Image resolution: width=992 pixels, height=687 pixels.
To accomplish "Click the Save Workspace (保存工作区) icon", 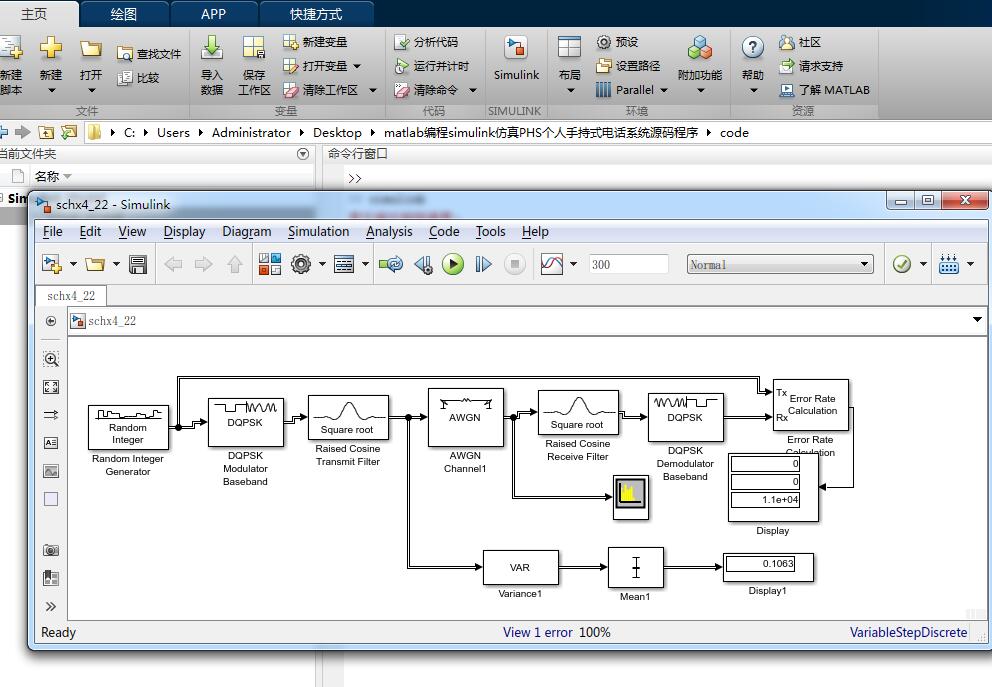I will (254, 47).
